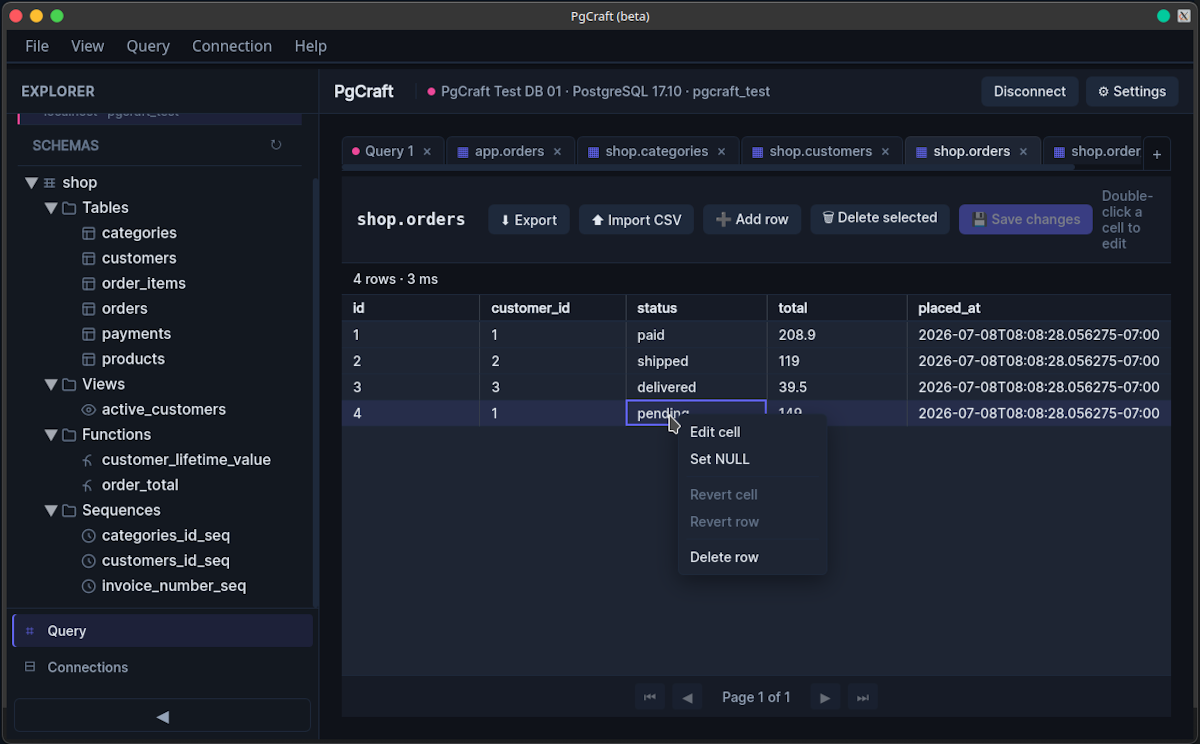
Task: Click the products table icon
Action: point(88,359)
